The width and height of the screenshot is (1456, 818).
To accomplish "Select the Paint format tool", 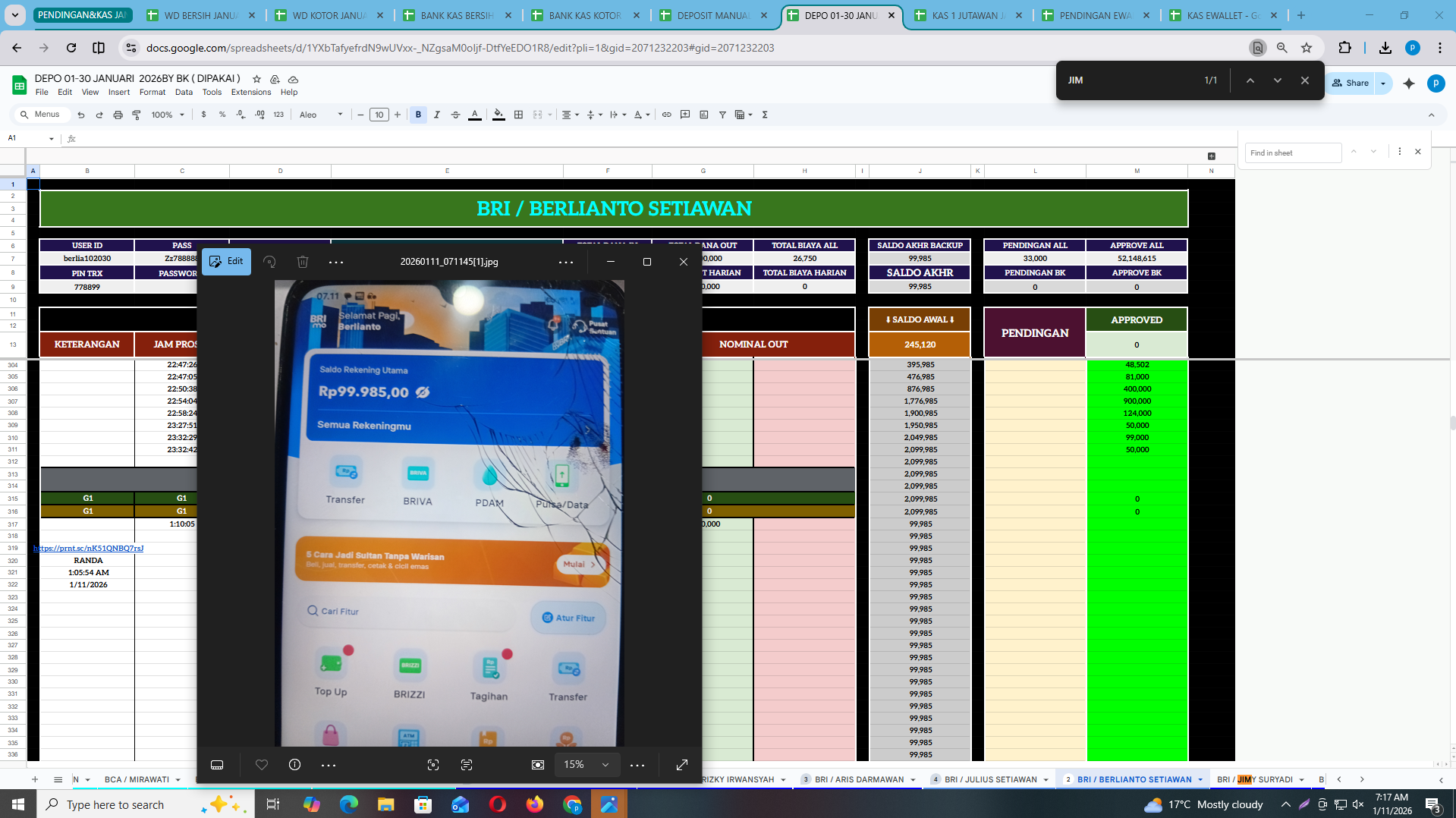I will (x=137, y=115).
